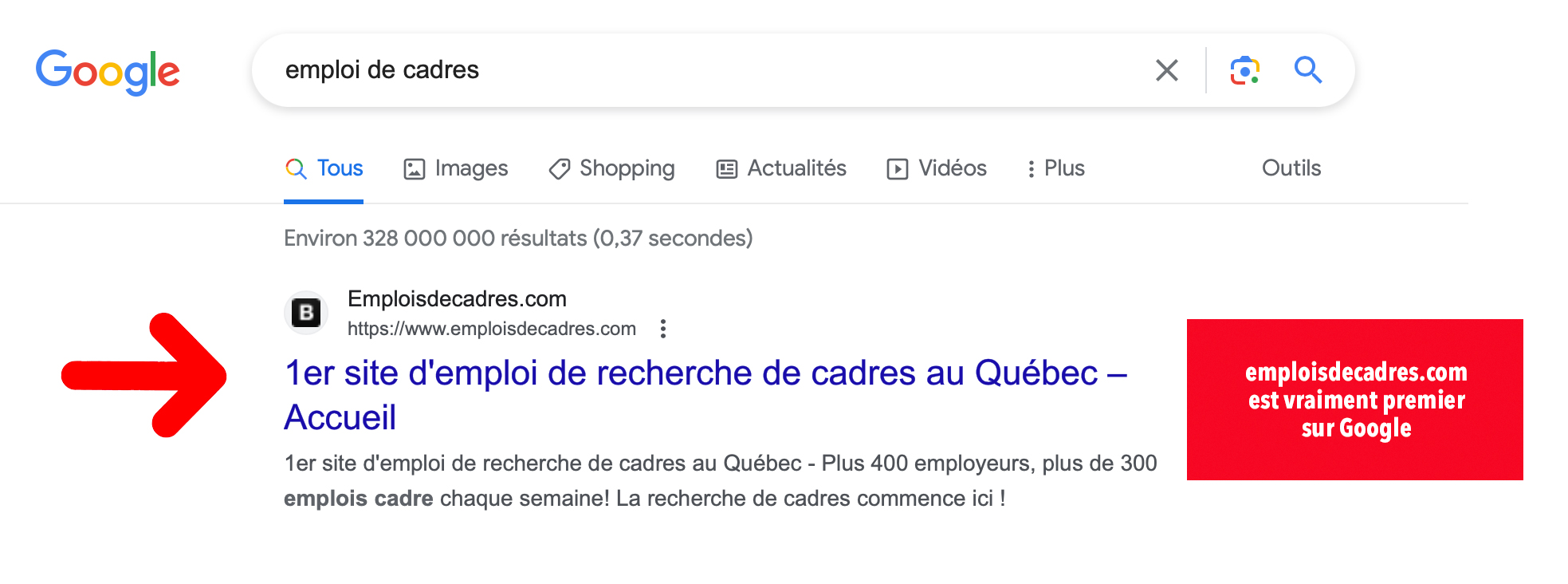Select the Shopping tab

point(611,168)
